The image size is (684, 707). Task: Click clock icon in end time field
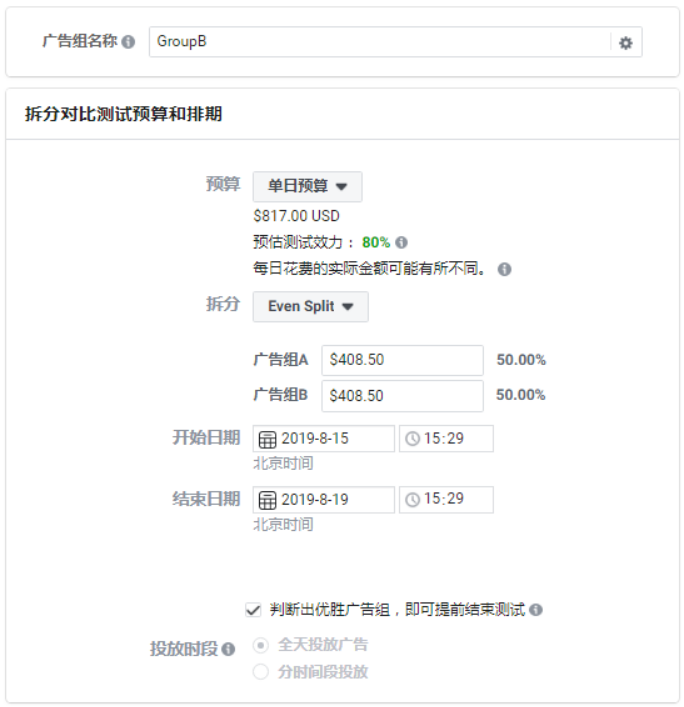tap(413, 500)
